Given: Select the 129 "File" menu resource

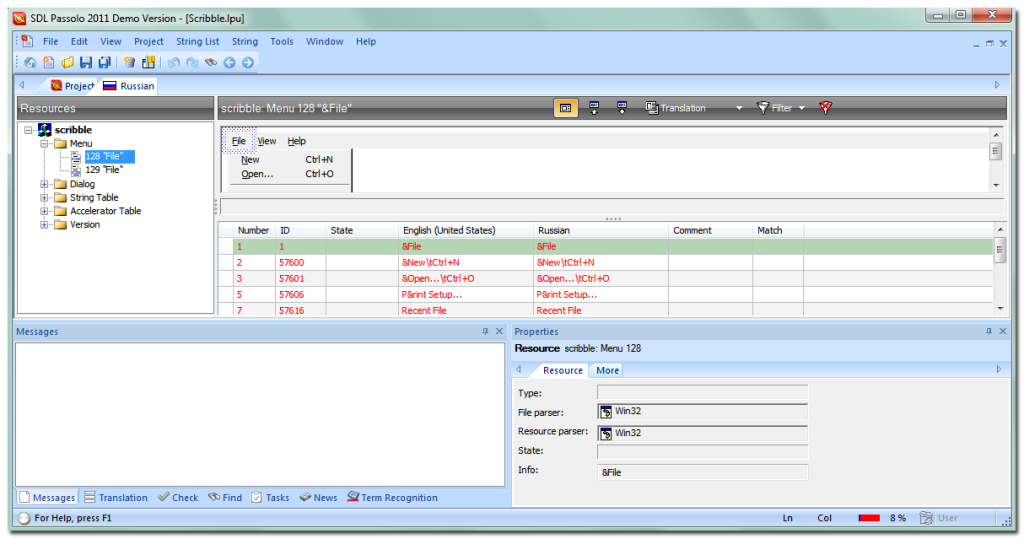Looking at the screenshot, I should [104, 170].
